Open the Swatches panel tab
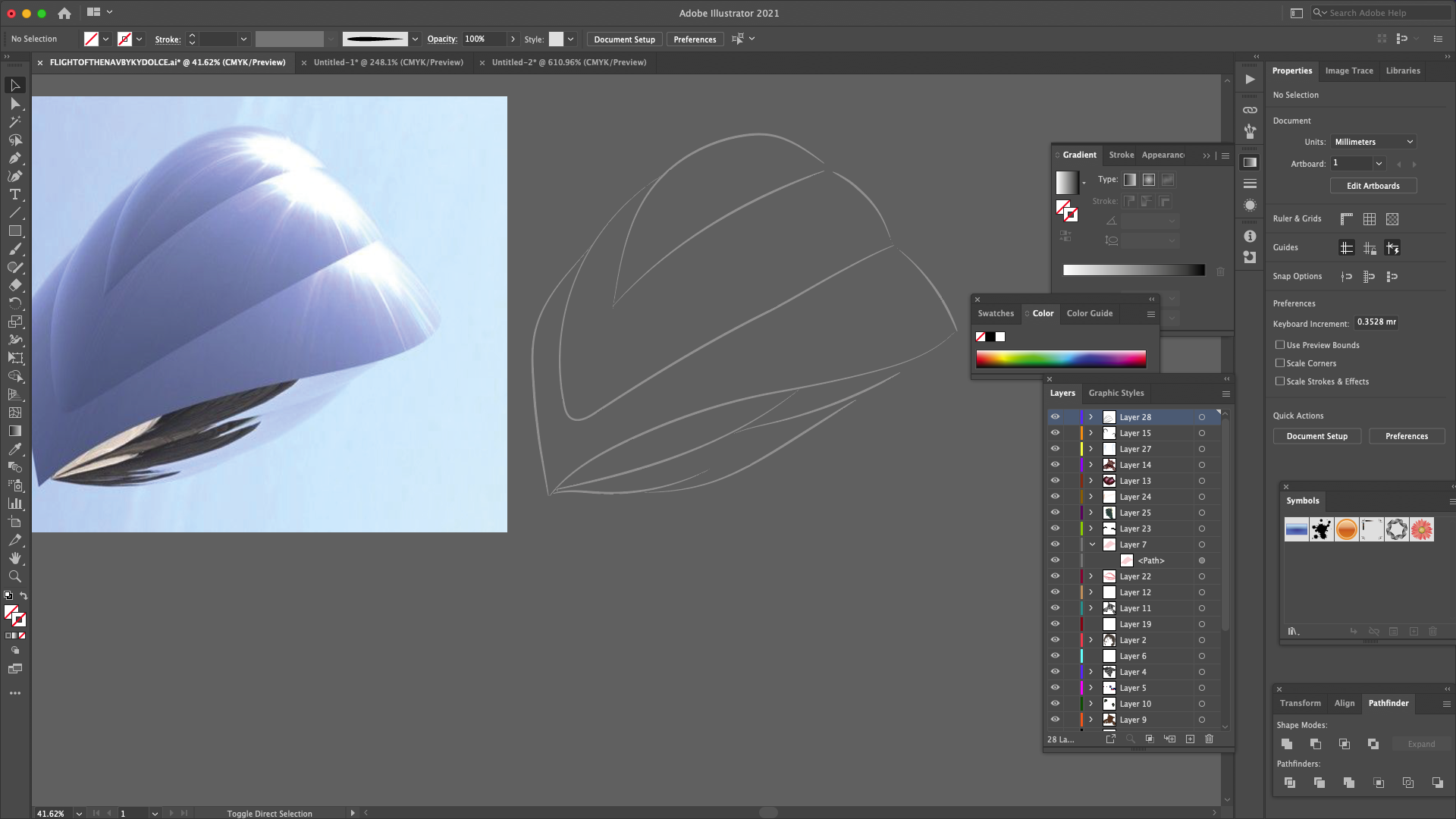 (996, 313)
